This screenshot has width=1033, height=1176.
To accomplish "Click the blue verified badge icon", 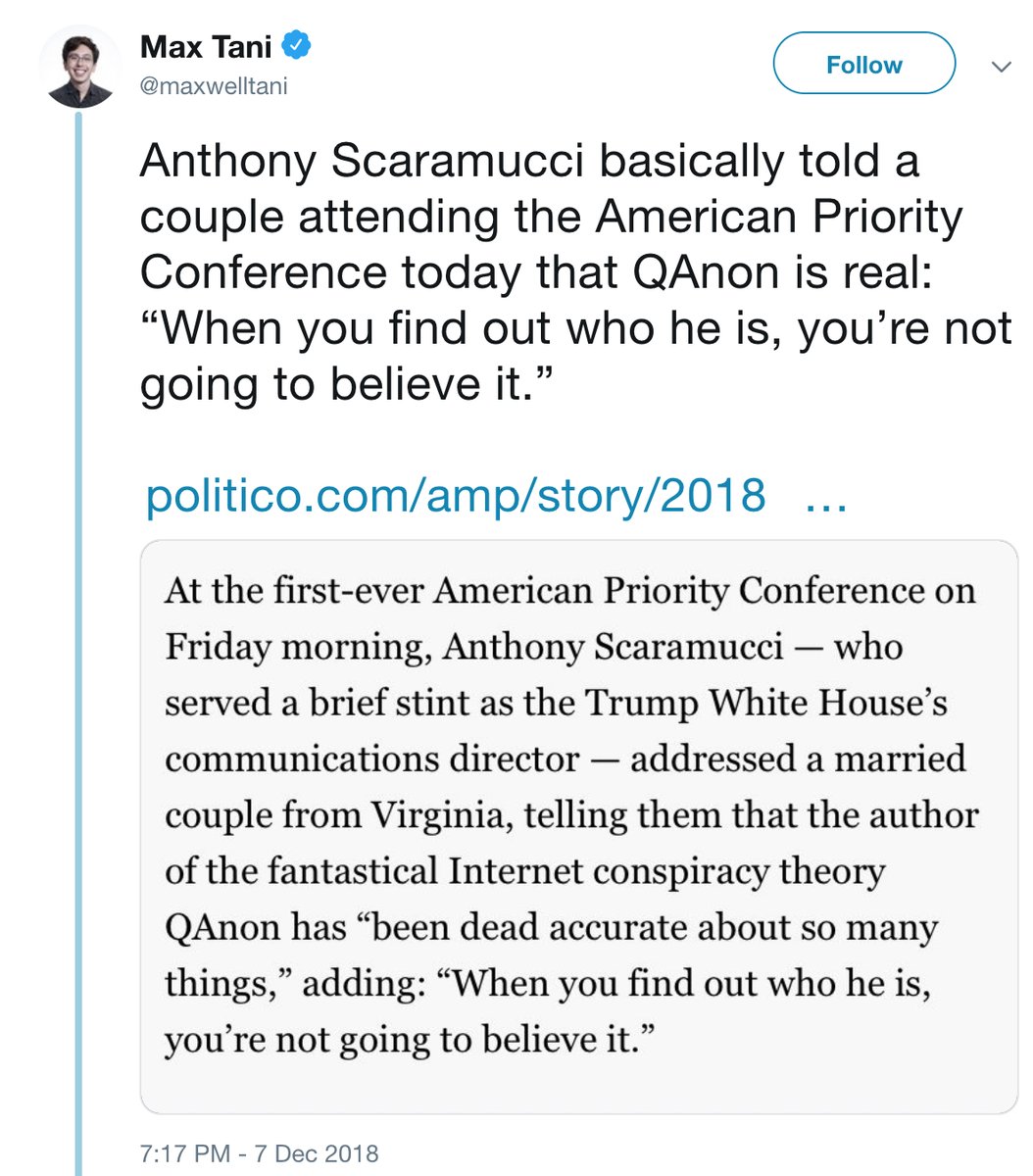I will (297, 45).
